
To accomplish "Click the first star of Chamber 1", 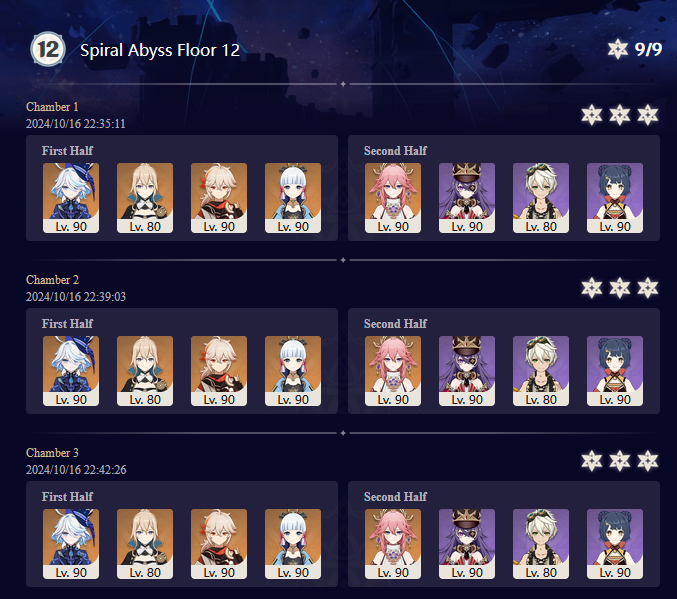I will (592, 115).
